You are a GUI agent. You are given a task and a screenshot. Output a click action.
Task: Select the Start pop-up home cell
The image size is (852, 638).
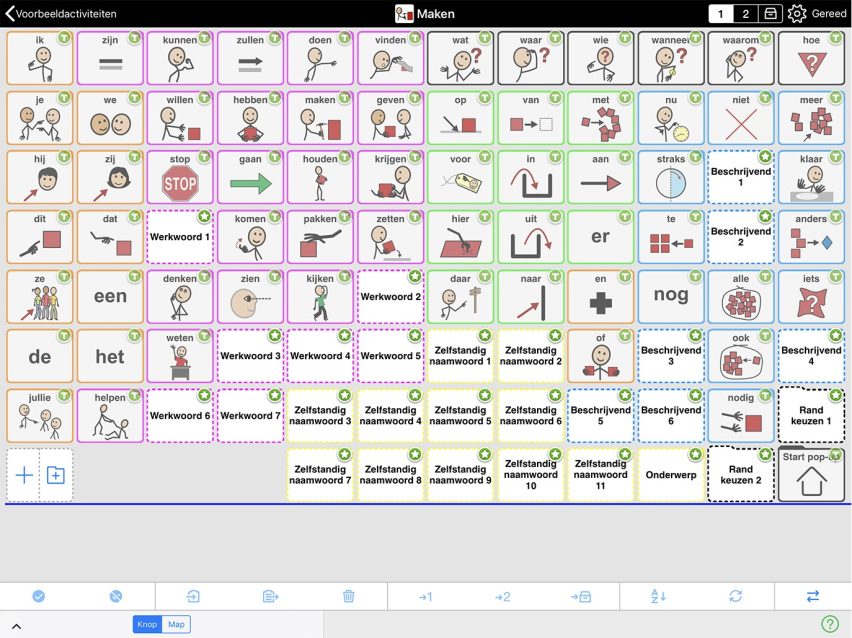pyautogui.click(x=811, y=475)
